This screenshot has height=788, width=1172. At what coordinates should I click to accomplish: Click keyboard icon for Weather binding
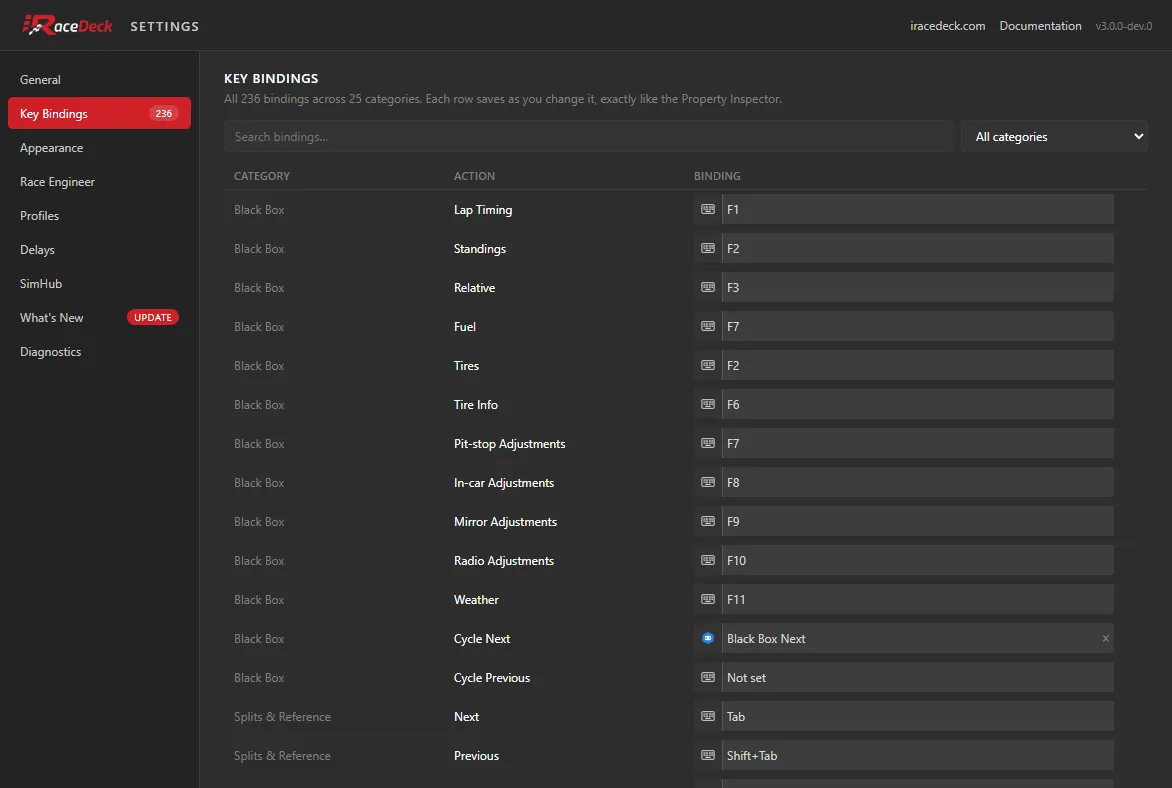pos(707,599)
